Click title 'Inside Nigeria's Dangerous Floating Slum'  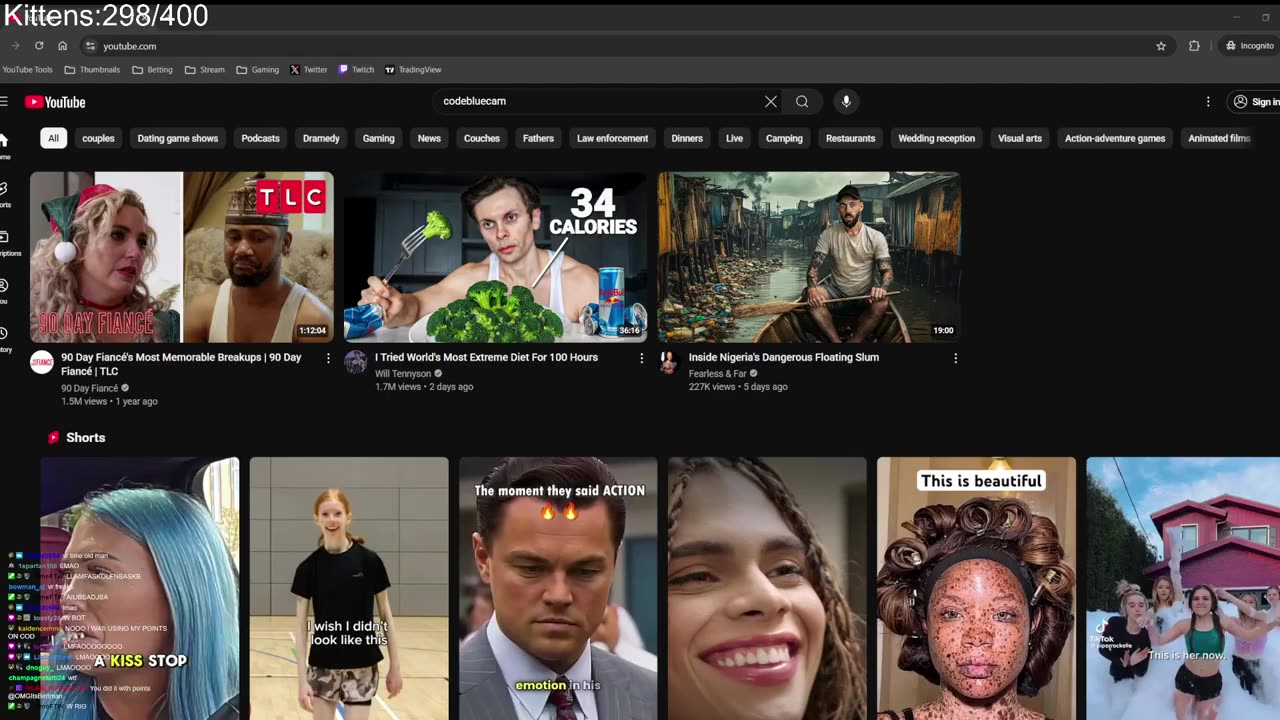point(784,357)
